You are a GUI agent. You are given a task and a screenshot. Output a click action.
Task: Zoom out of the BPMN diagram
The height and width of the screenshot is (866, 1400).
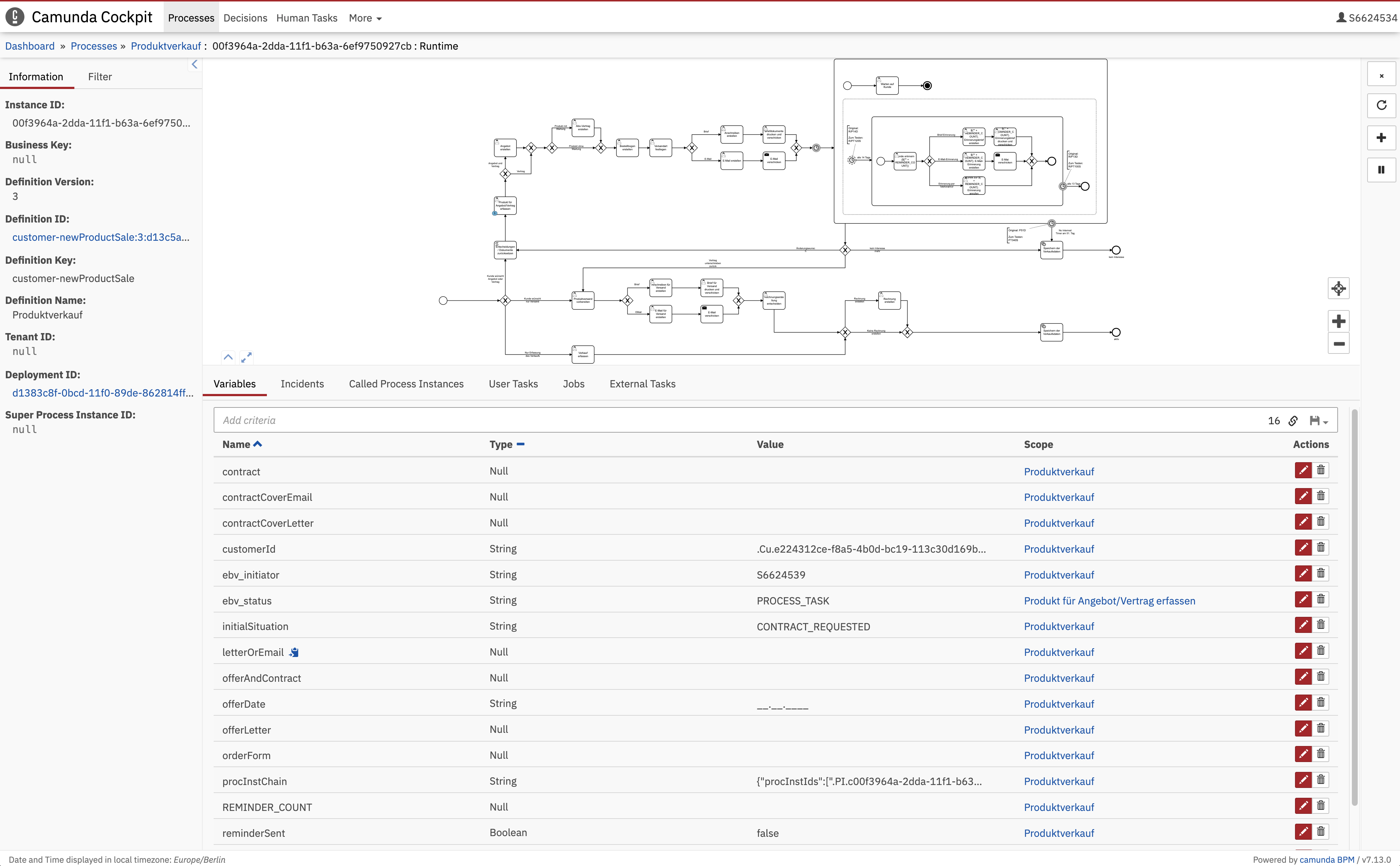[x=1339, y=344]
